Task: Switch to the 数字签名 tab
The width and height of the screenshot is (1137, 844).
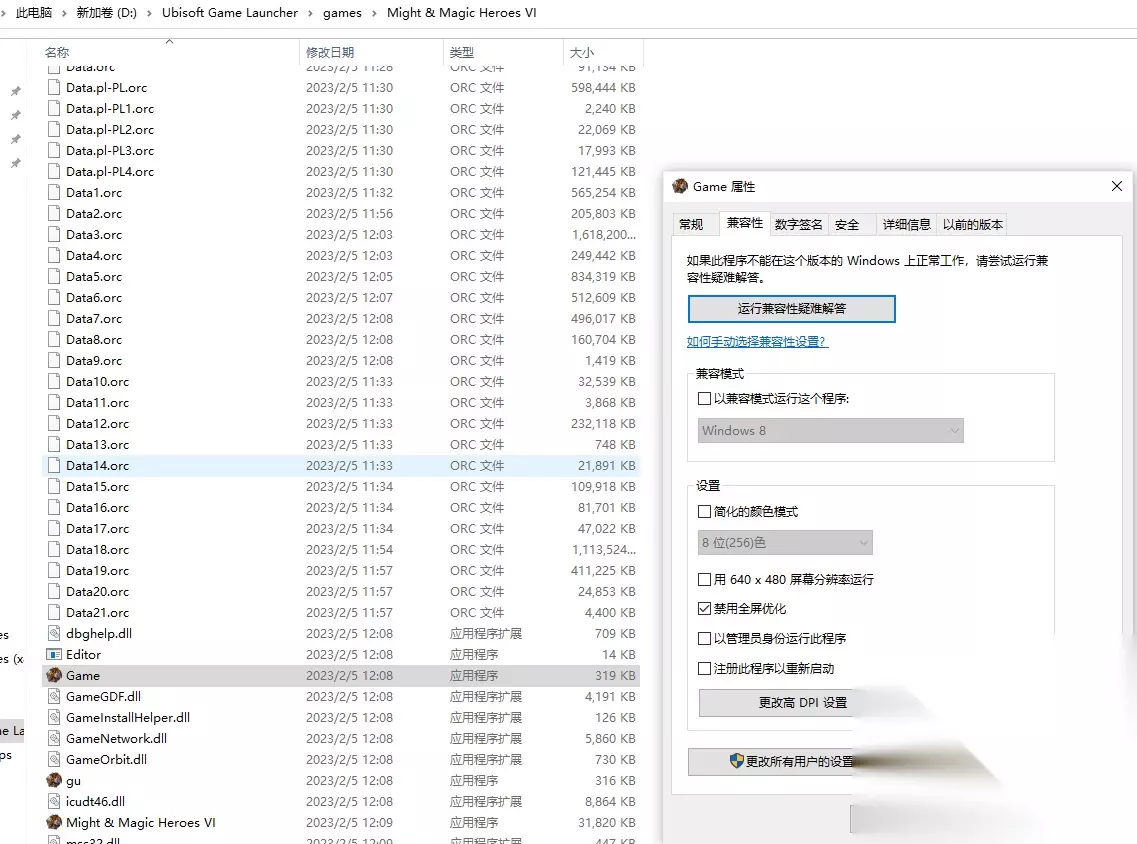Action: [798, 225]
